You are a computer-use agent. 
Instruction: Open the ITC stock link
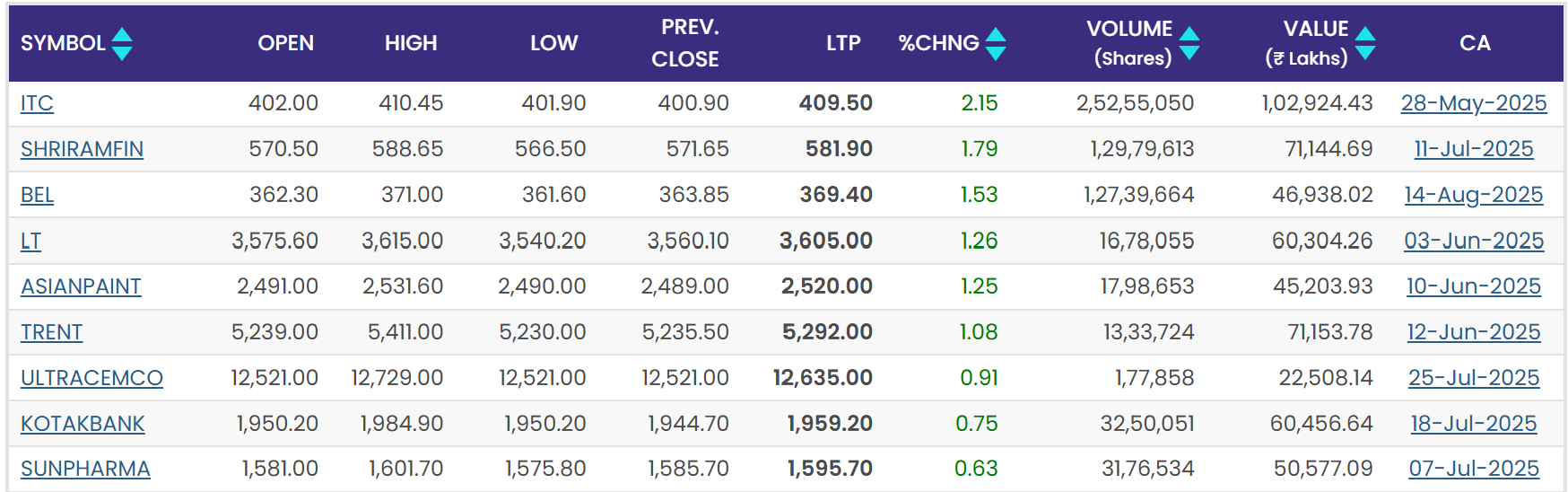37,103
